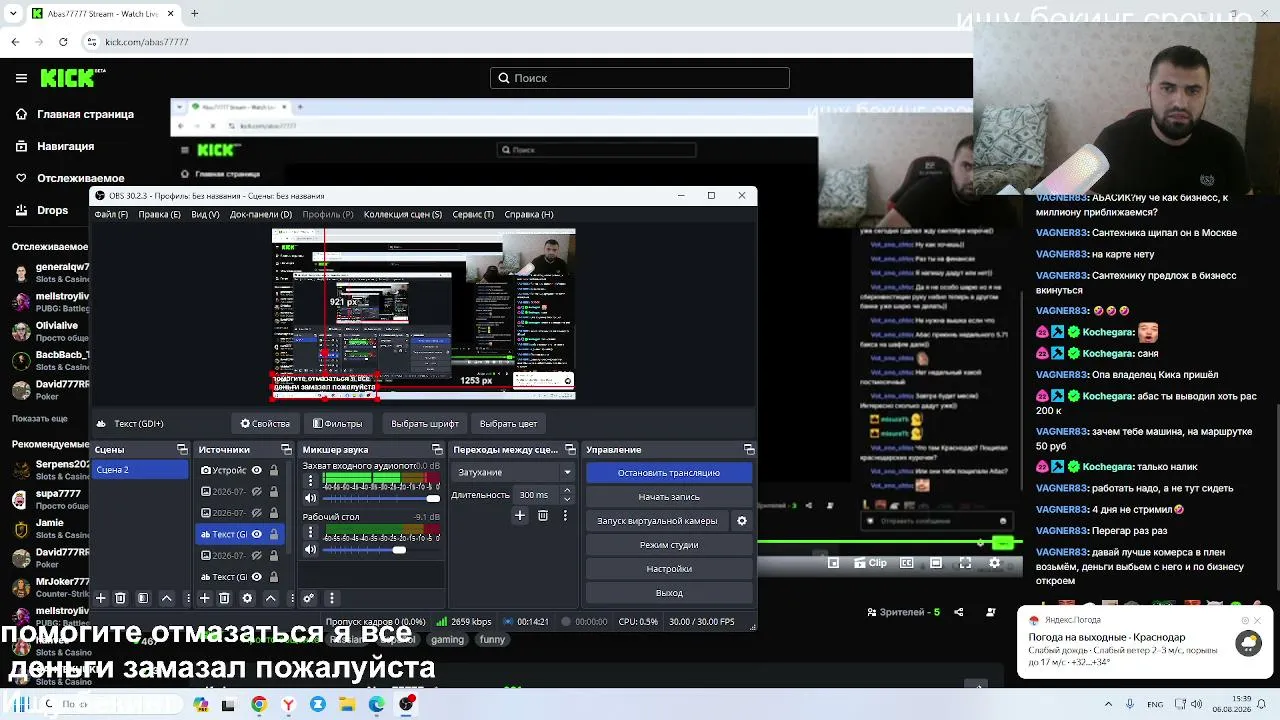Open the Файл (F) menu in OBS
Screen dimensions: 1280x720
pyautogui.click(x=111, y=214)
